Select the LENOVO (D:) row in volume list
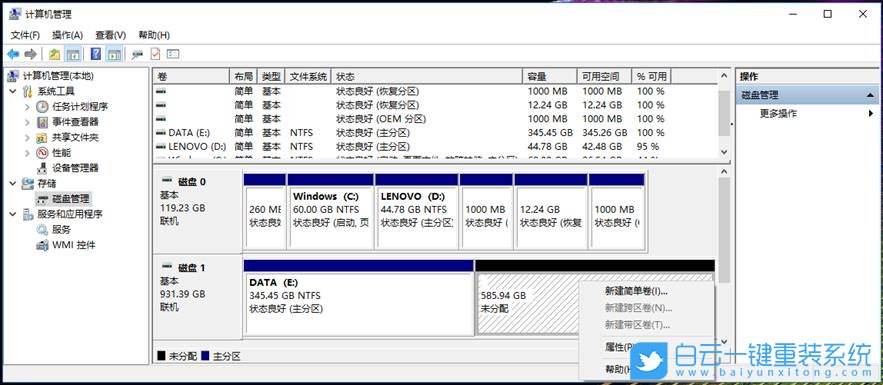 coord(413,146)
